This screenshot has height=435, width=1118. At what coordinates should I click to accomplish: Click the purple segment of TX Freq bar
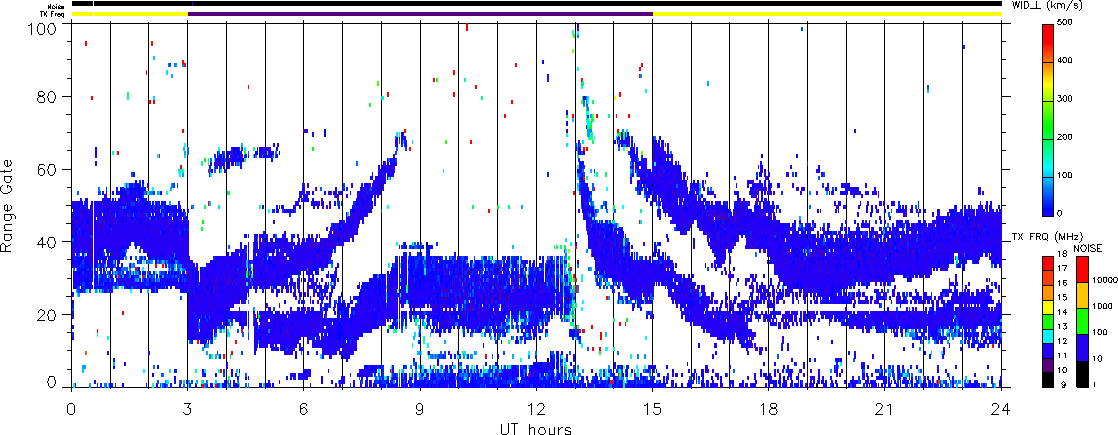click(420, 14)
